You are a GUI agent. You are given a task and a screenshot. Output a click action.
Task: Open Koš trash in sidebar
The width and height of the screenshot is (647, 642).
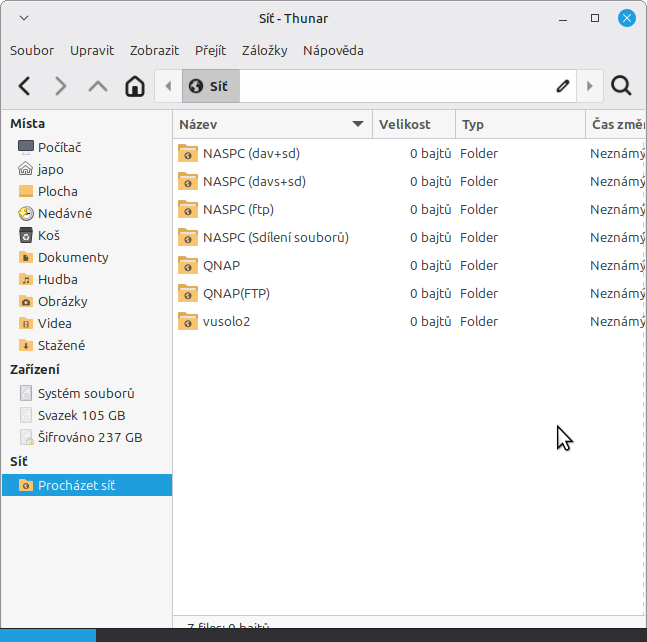(48, 235)
